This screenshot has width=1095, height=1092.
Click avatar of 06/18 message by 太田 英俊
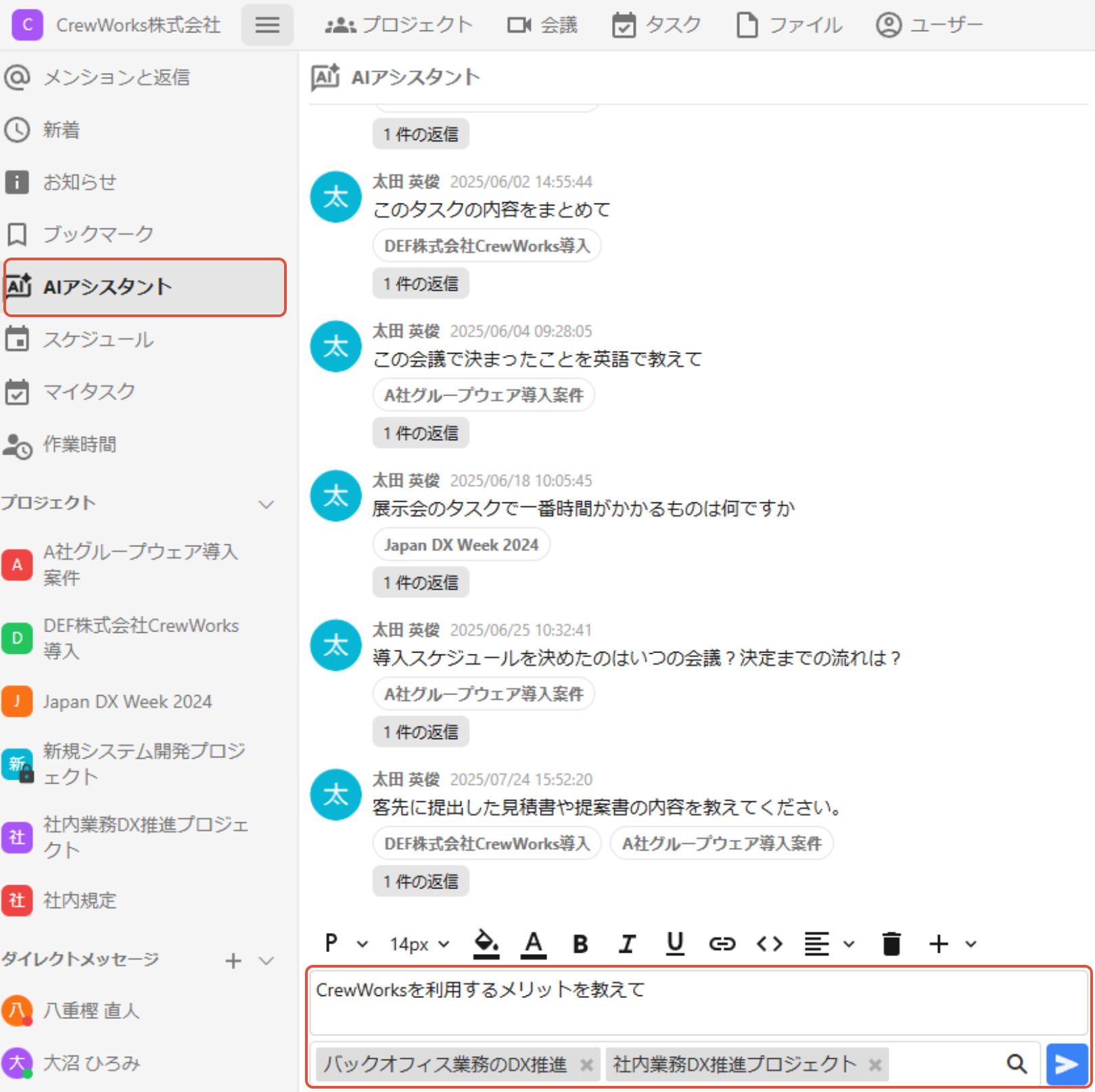point(335,496)
